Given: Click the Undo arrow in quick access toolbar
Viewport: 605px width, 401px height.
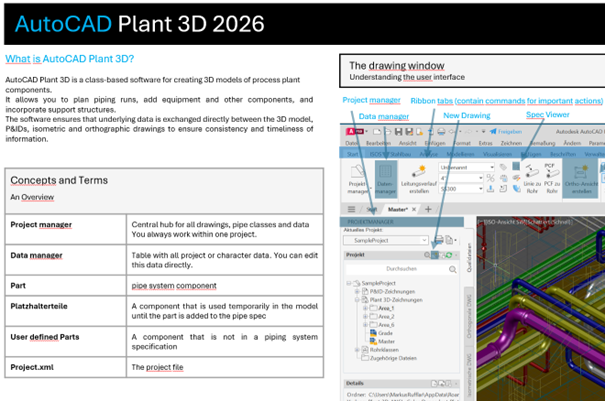Looking at the screenshot, I should point(452,132).
